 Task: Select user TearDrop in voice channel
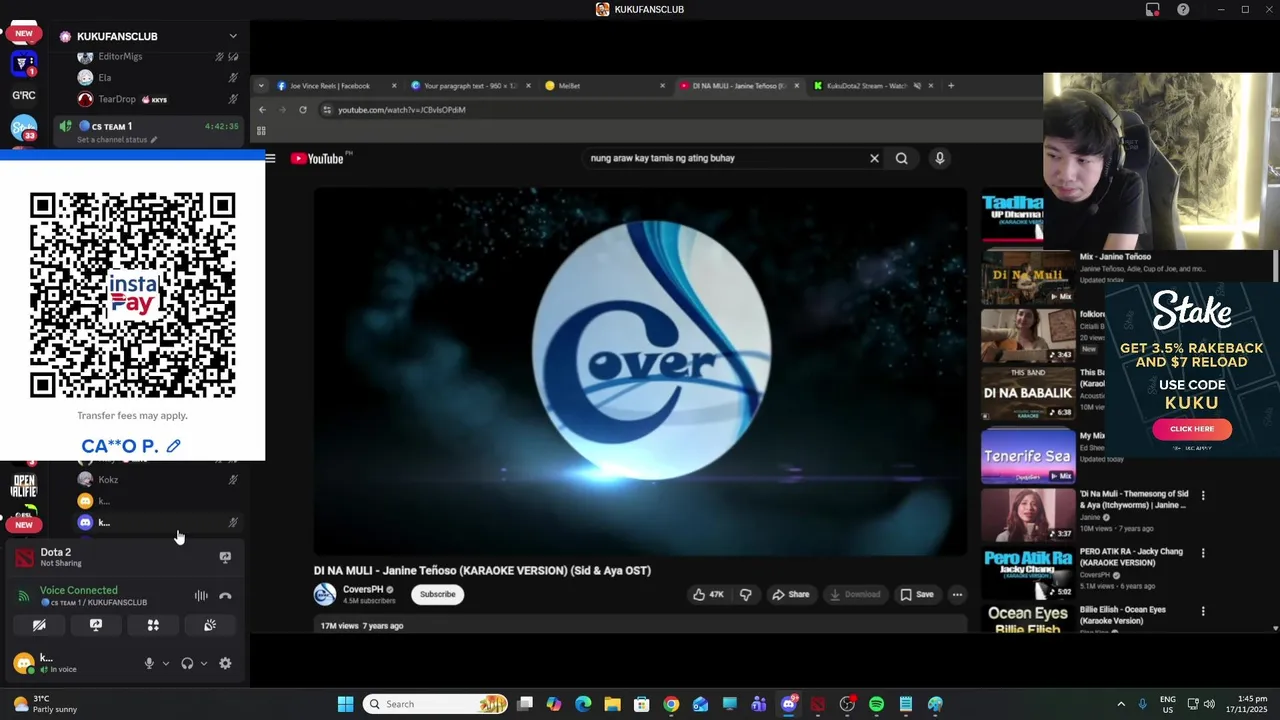tap(158, 99)
